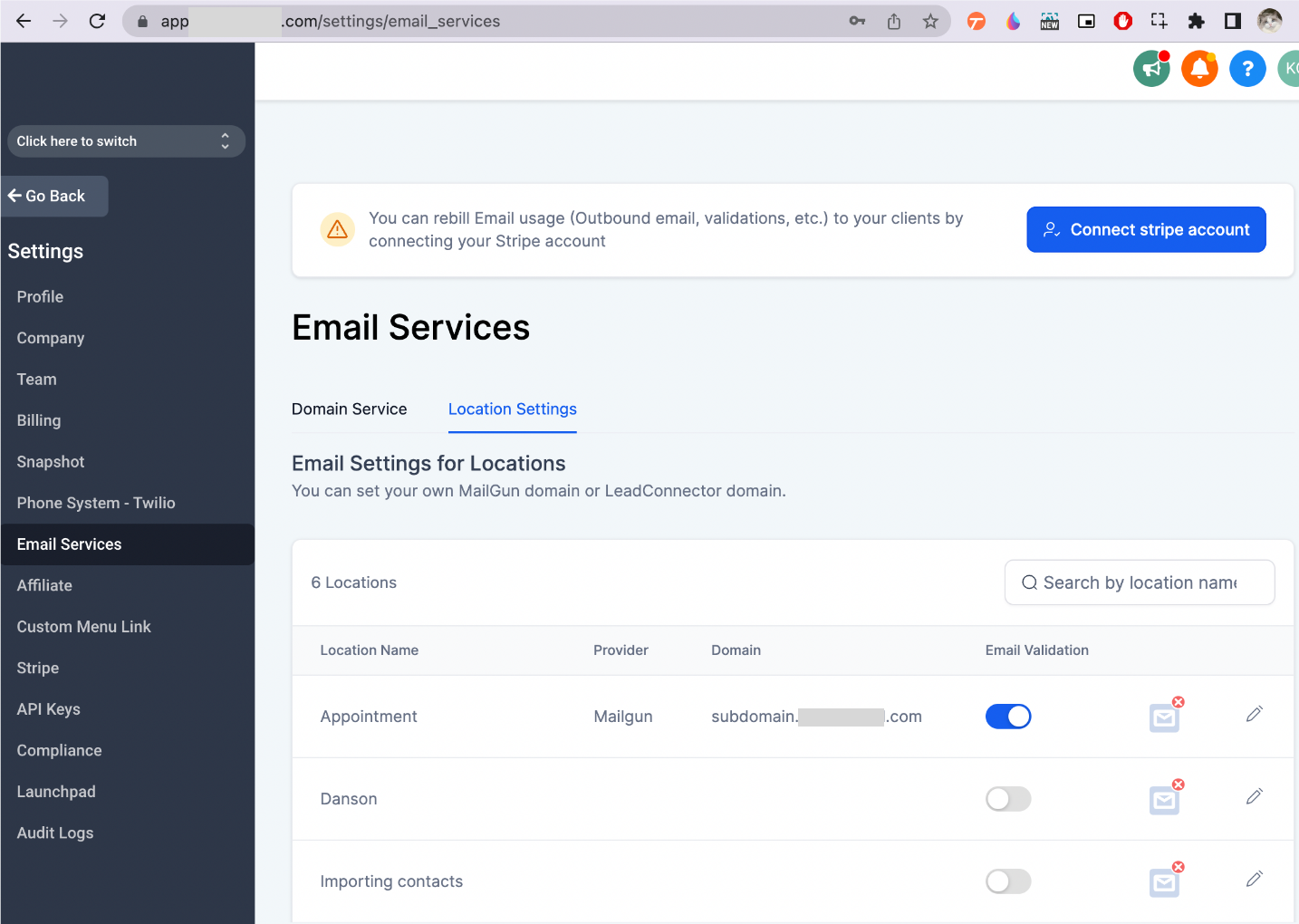Open the orange bell notifications

(x=1200, y=69)
